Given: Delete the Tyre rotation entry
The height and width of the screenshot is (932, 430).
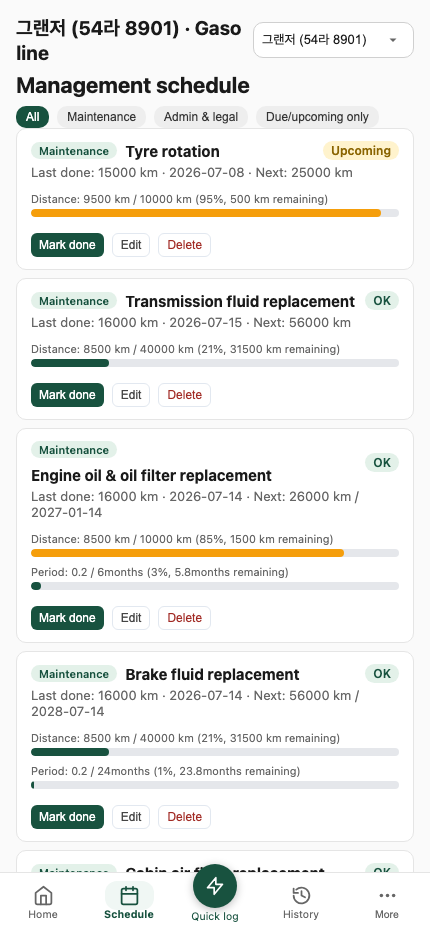Looking at the screenshot, I should pos(184,245).
